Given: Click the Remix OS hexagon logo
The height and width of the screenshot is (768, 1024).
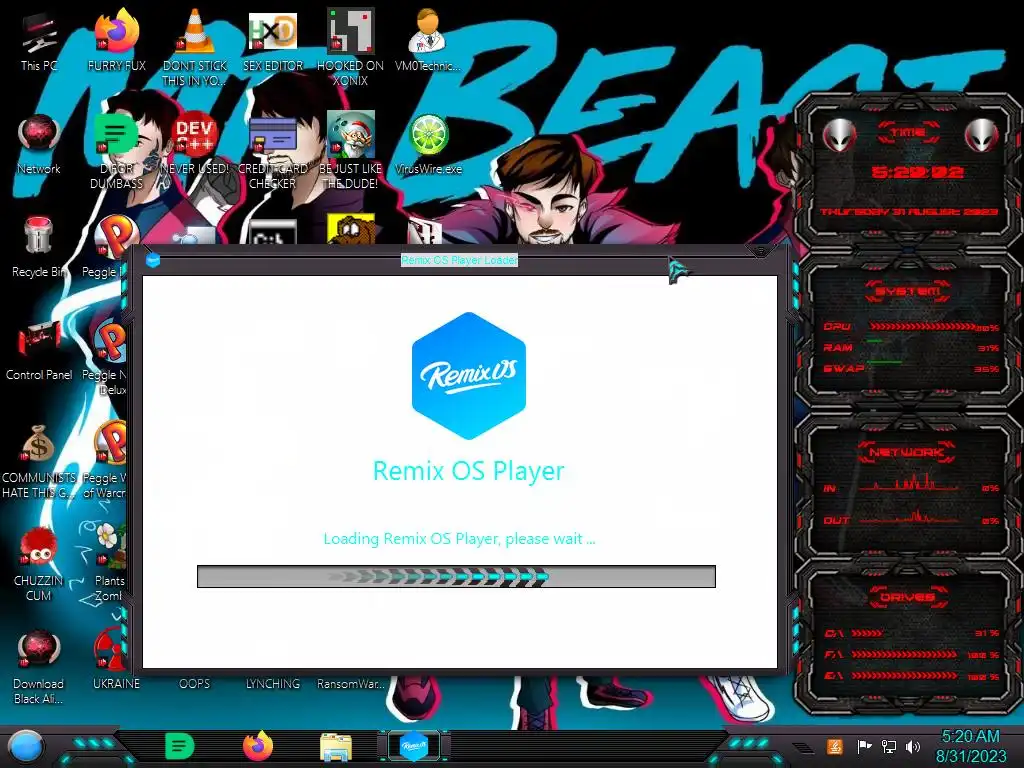Looking at the screenshot, I should click(469, 376).
